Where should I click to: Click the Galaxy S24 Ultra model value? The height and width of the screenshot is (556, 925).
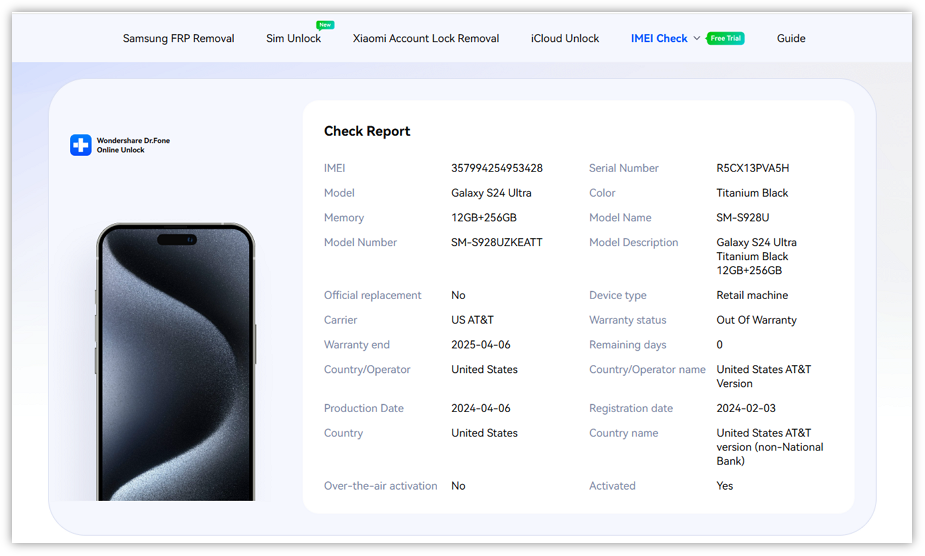[491, 193]
